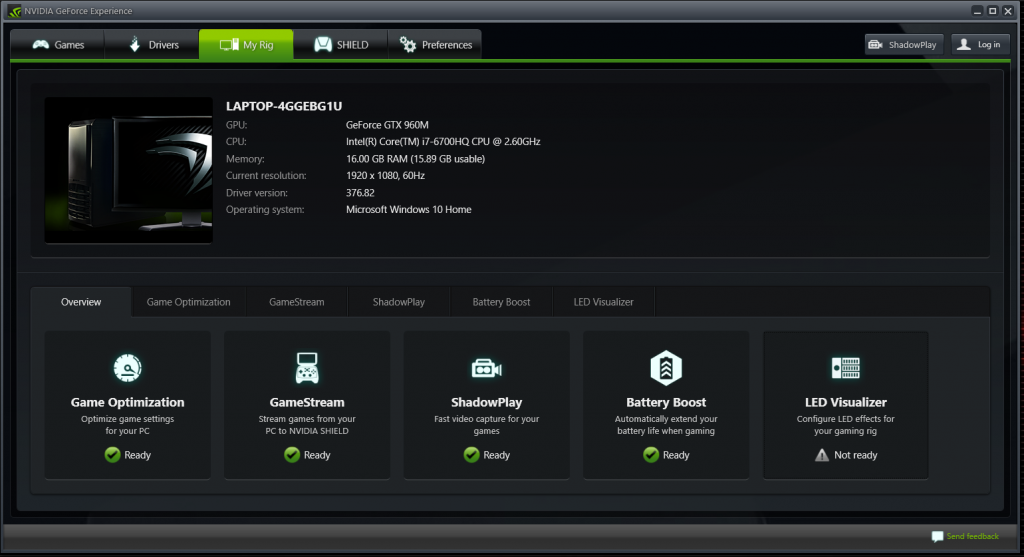Click the Game Optimization gauge icon
This screenshot has width=1024, height=557.
[x=127, y=368]
